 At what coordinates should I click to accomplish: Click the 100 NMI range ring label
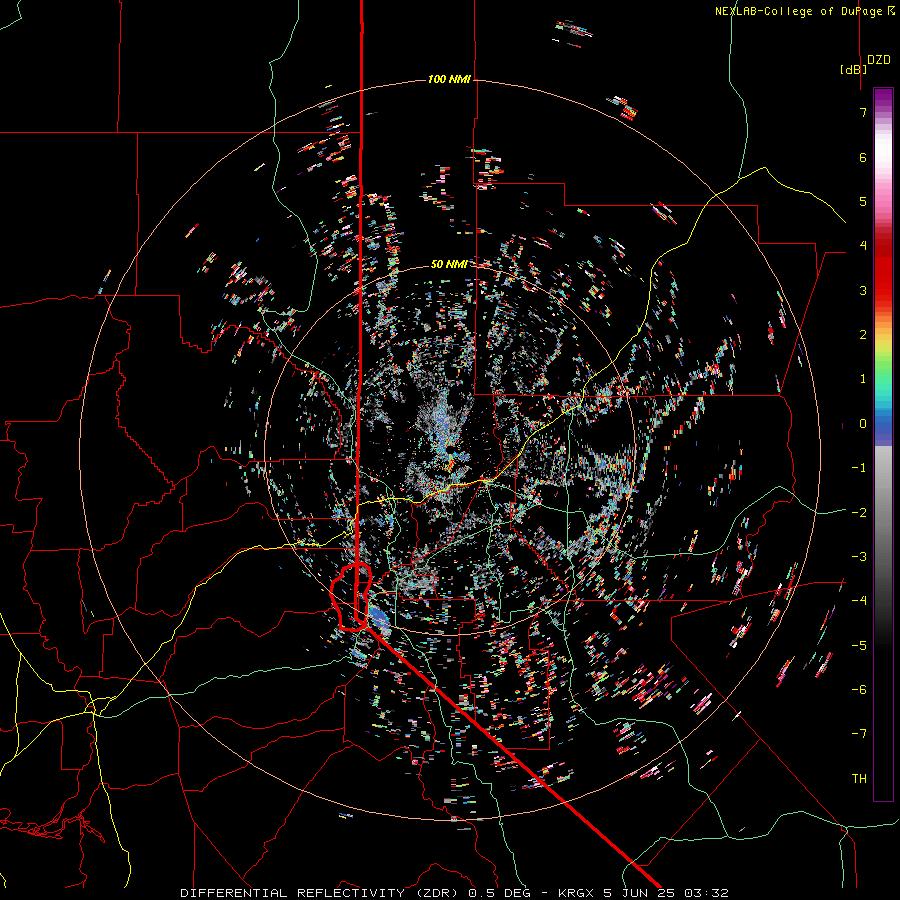tap(449, 79)
